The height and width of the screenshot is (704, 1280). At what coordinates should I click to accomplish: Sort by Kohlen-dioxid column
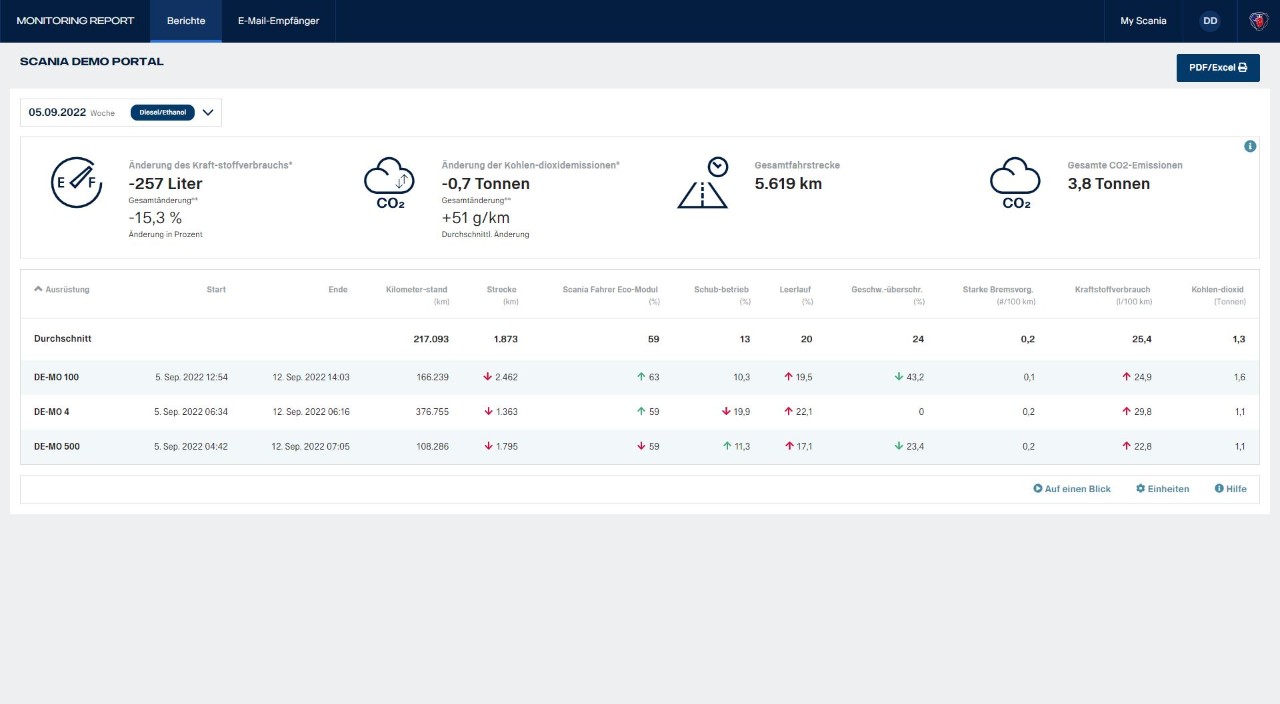pyautogui.click(x=1218, y=289)
